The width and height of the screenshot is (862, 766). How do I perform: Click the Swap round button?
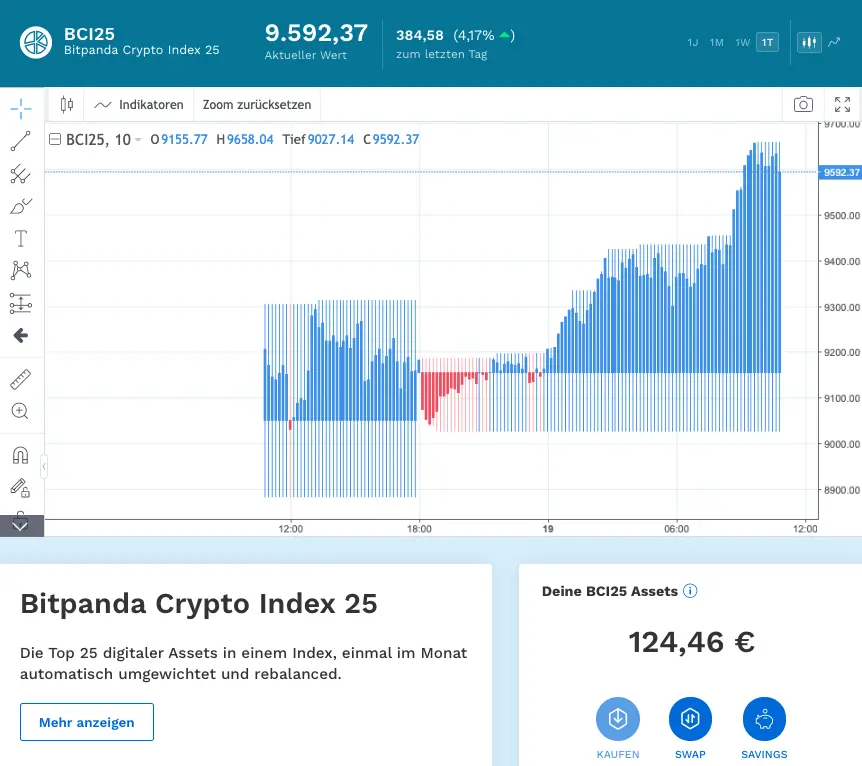[690, 719]
